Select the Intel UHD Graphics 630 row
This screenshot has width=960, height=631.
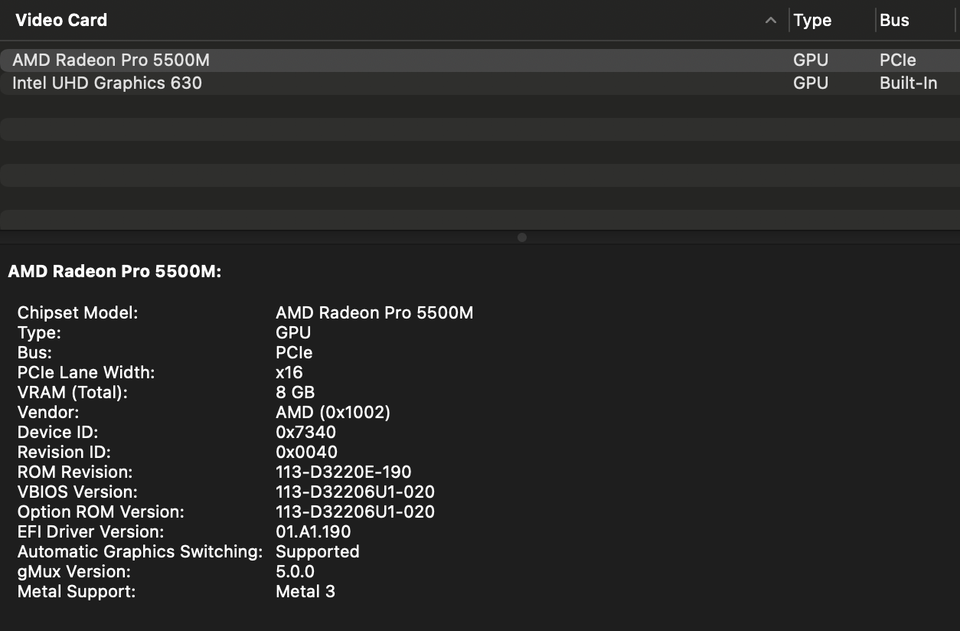(107, 83)
